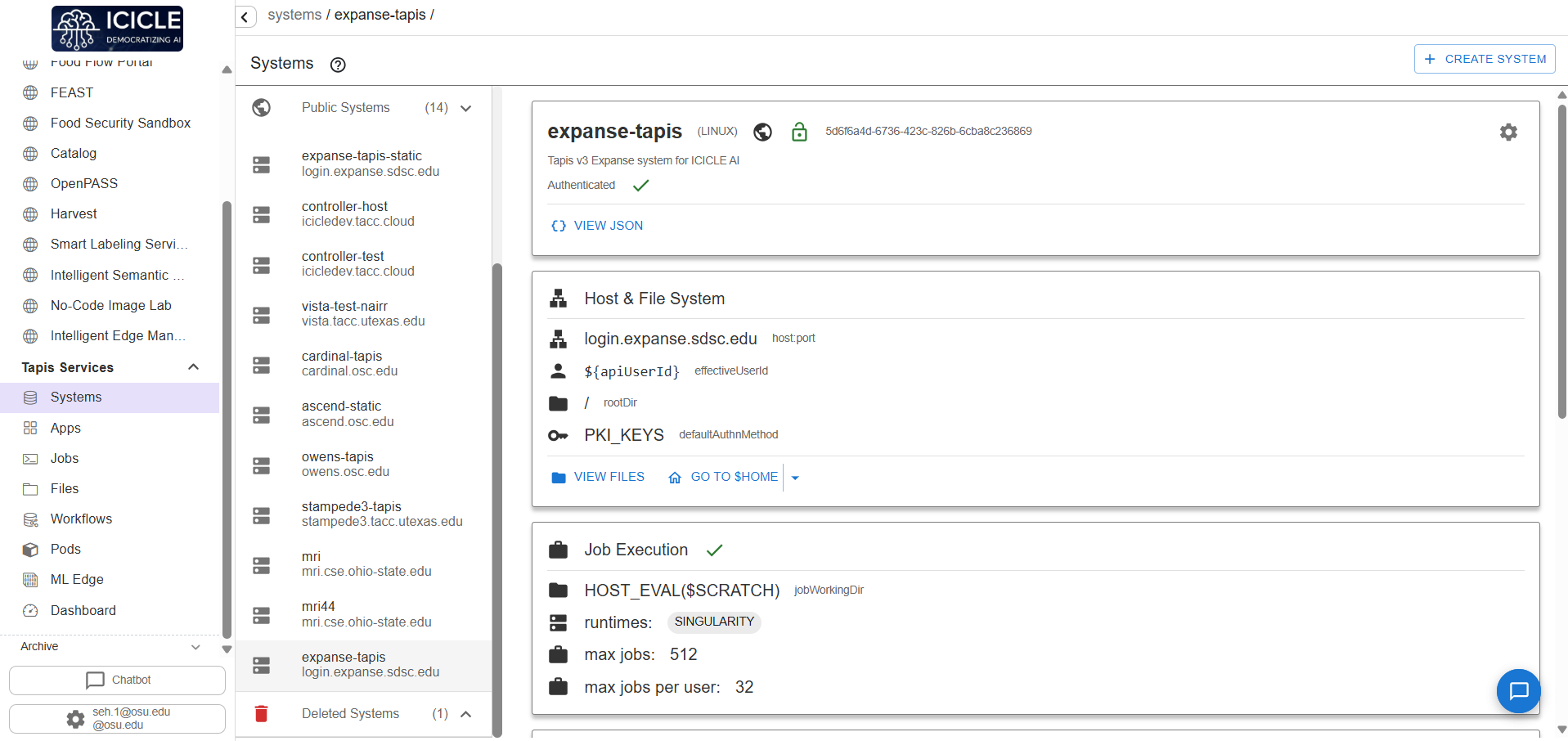Click the CREATE SYSTEM button

(x=1485, y=59)
